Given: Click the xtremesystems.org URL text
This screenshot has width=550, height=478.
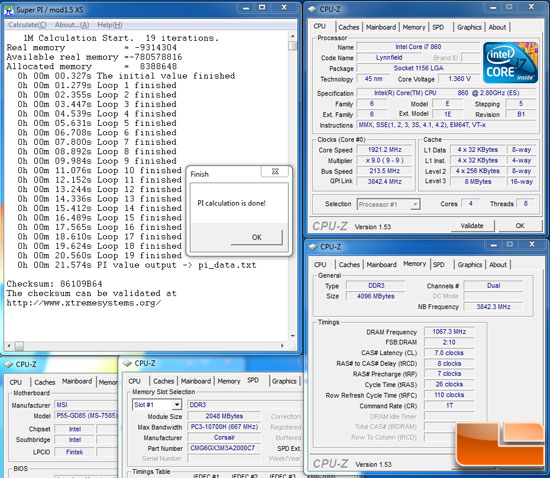Looking at the screenshot, I should click(84, 303).
